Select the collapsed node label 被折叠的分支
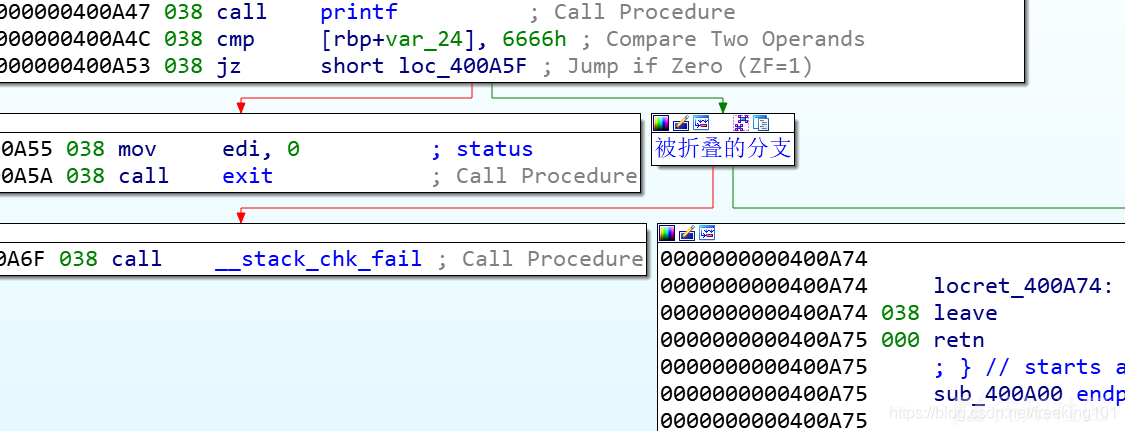Screen dimensions: 1125x431 pos(722,148)
